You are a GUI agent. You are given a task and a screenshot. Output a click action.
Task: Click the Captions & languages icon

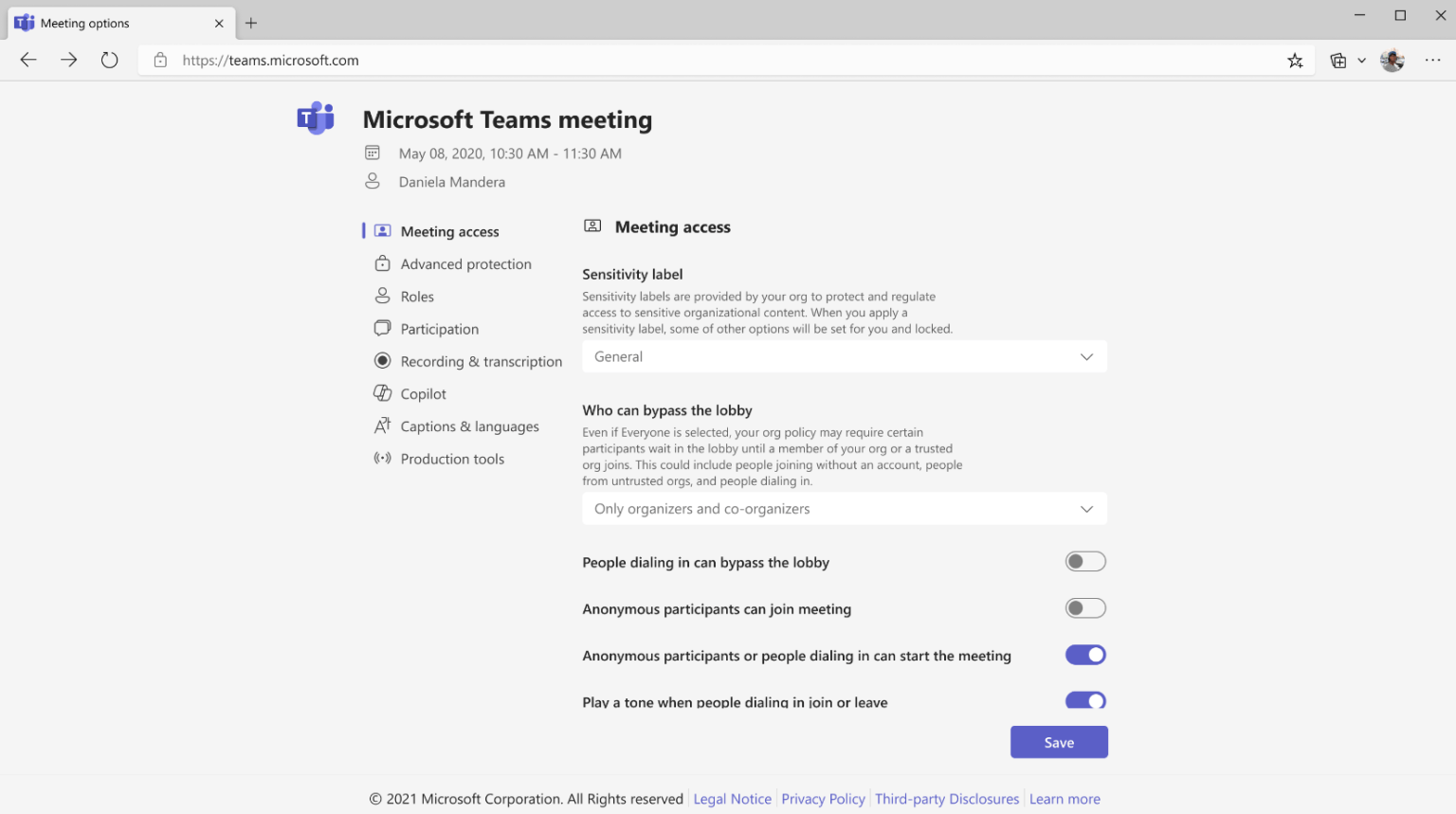[382, 425]
